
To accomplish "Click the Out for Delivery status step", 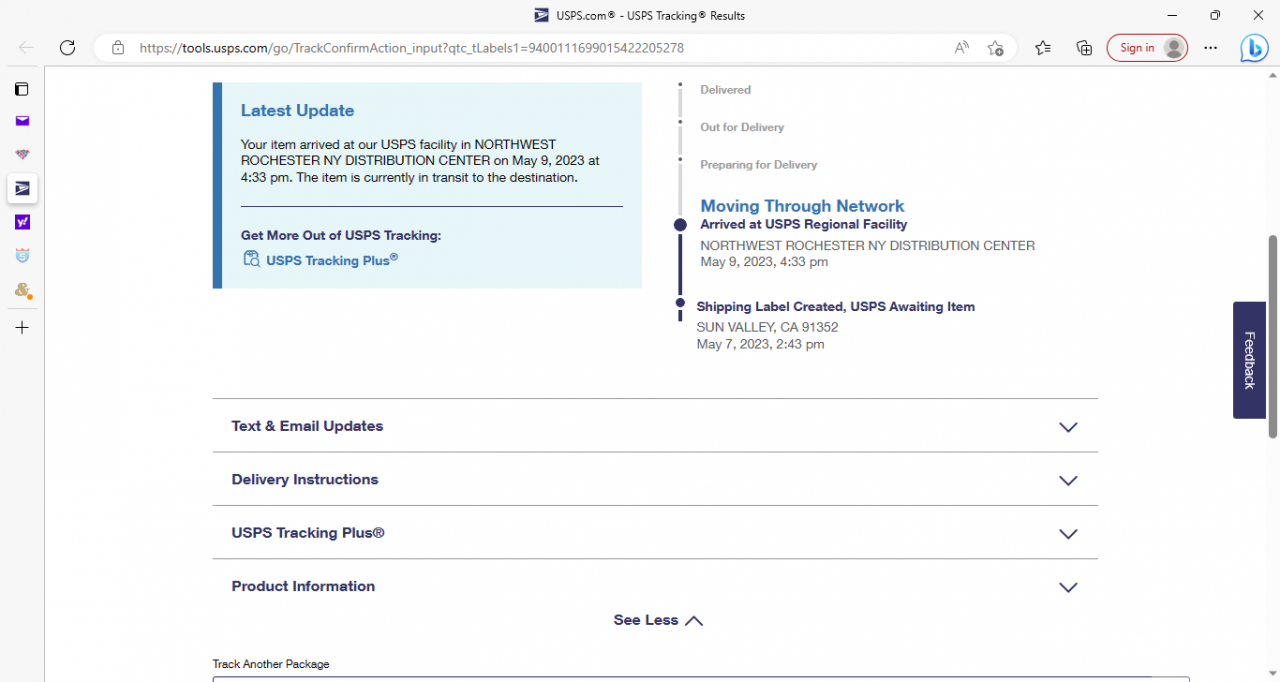I will [x=742, y=127].
